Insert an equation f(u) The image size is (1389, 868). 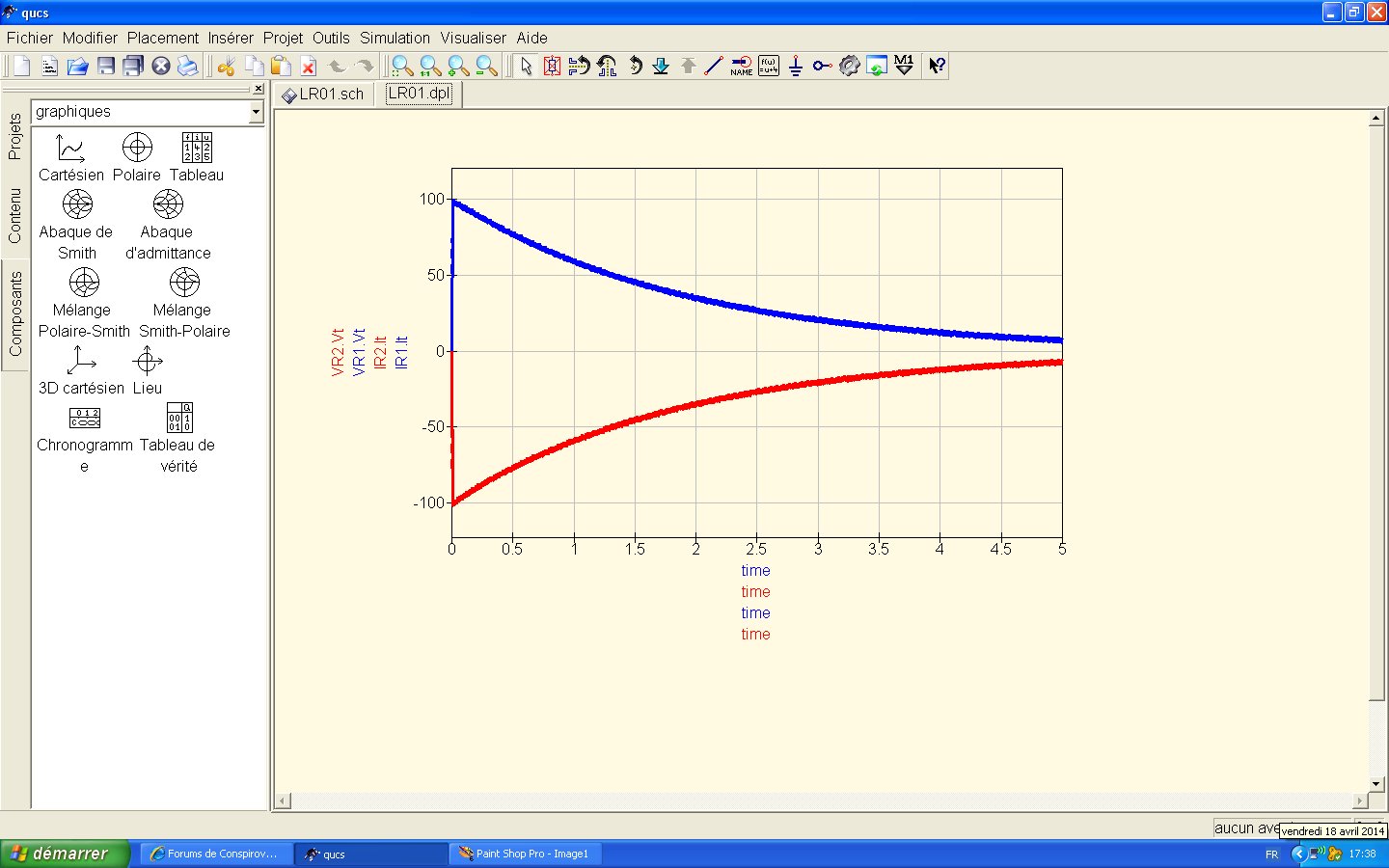(769, 66)
